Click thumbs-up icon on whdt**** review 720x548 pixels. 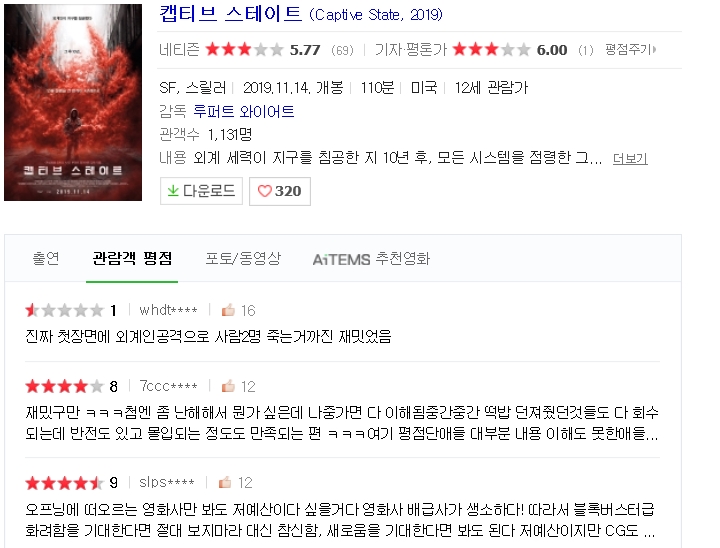228,310
